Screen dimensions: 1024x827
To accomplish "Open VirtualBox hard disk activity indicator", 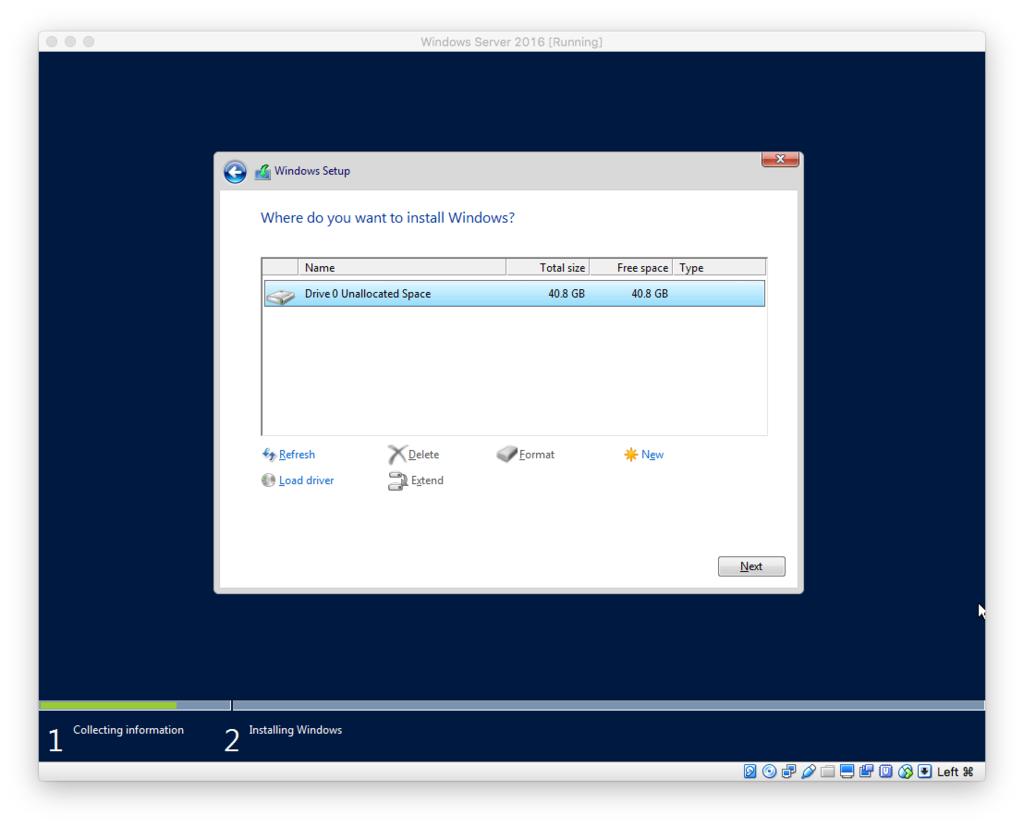I will coord(750,771).
